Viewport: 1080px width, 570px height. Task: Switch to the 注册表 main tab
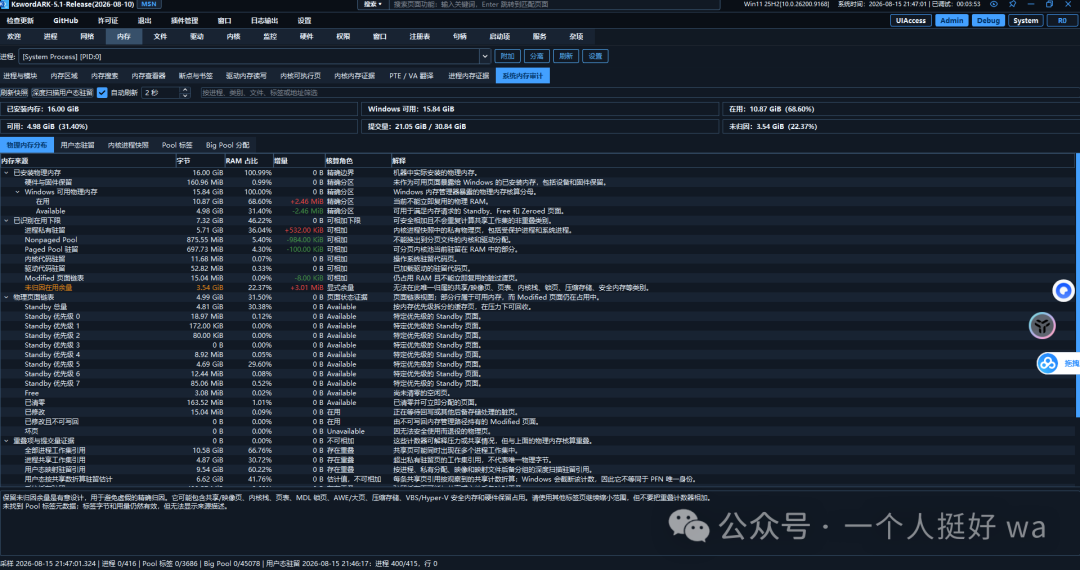(x=419, y=36)
